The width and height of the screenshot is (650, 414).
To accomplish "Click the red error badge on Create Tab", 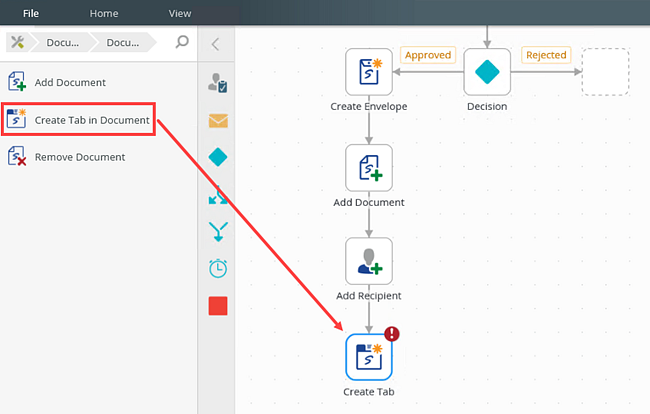I will pyautogui.click(x=392, y=334).
